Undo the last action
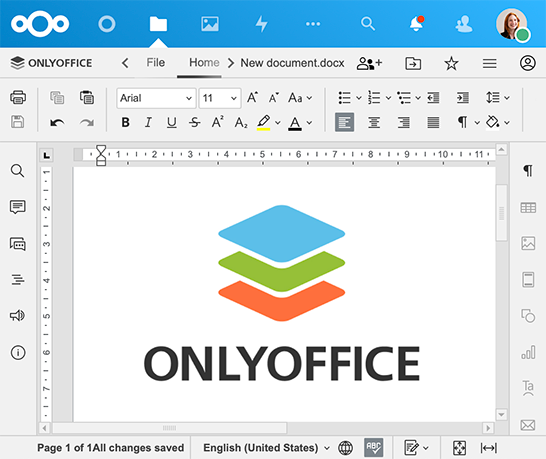The image size is (546, 459). tap(57, 123)
